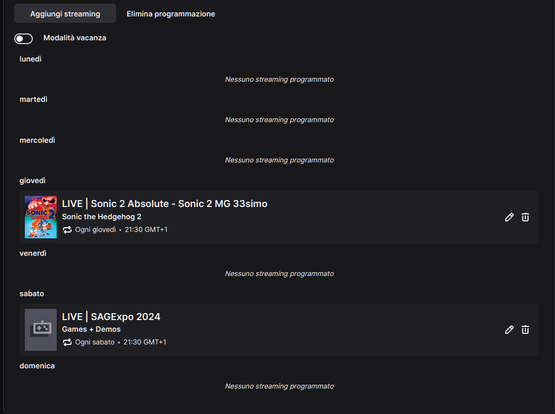
Task: Select the sabato day heading
Action: click(32, 294)
